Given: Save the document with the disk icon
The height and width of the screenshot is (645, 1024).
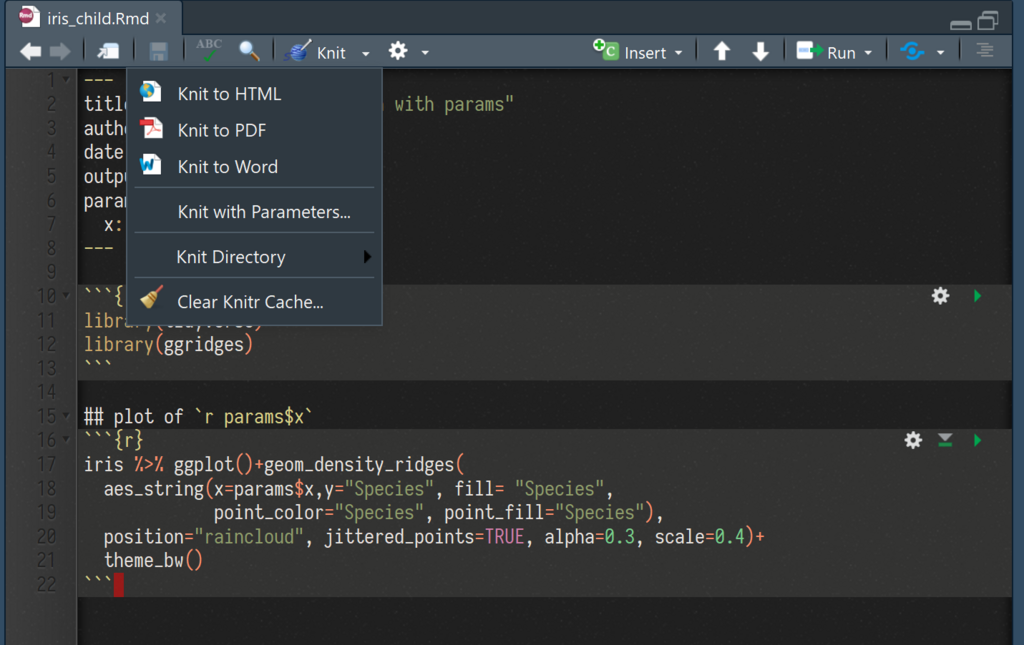Looking at the screenshot, I should [x=158, y=52].
